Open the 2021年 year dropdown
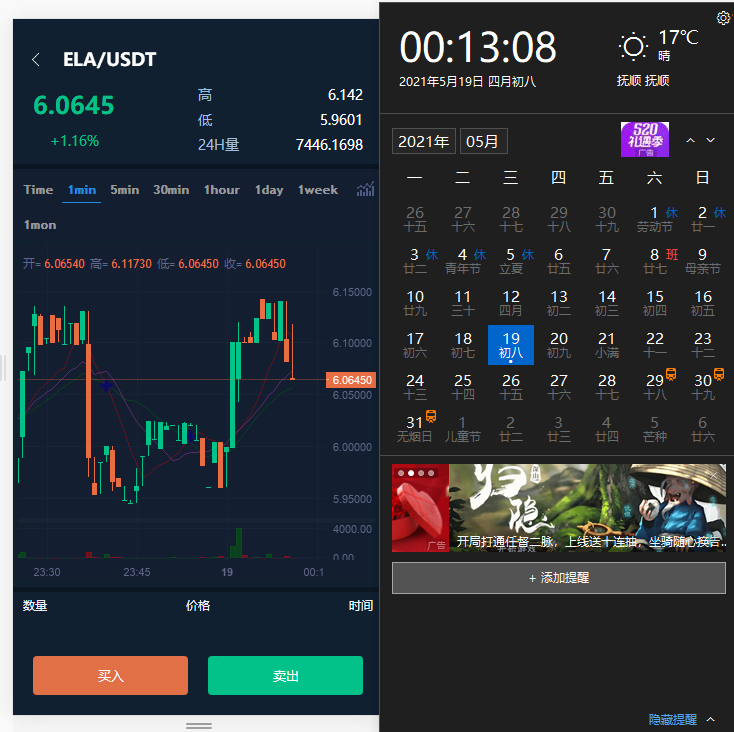734x732 pixels. pos(423,142)
